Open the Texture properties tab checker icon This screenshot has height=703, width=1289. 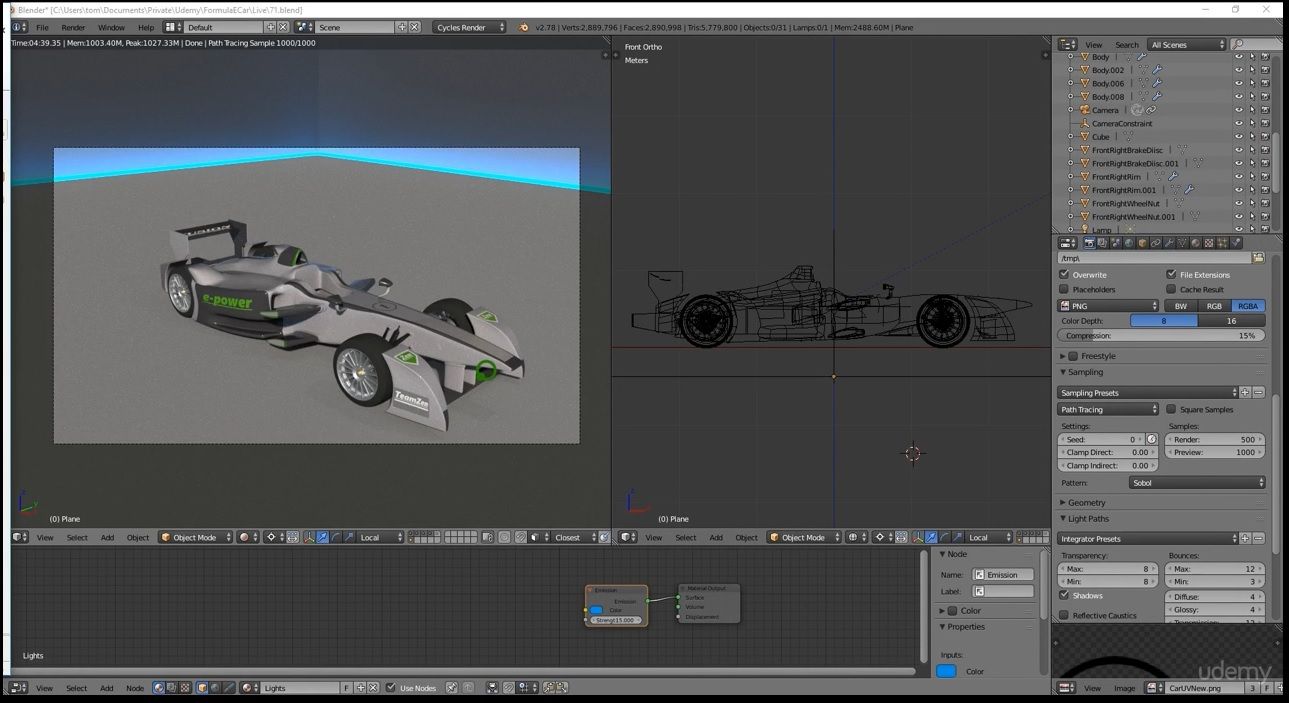(x=1209, y=242)
